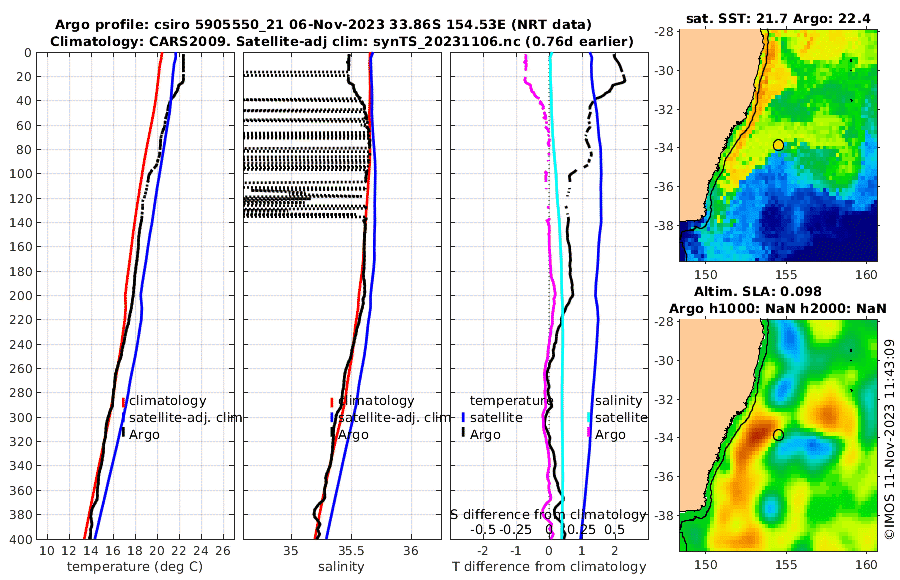The image size is (900, 580).
Task: Click latitude label -36 on SLA map
Action: tap(664, 477)
